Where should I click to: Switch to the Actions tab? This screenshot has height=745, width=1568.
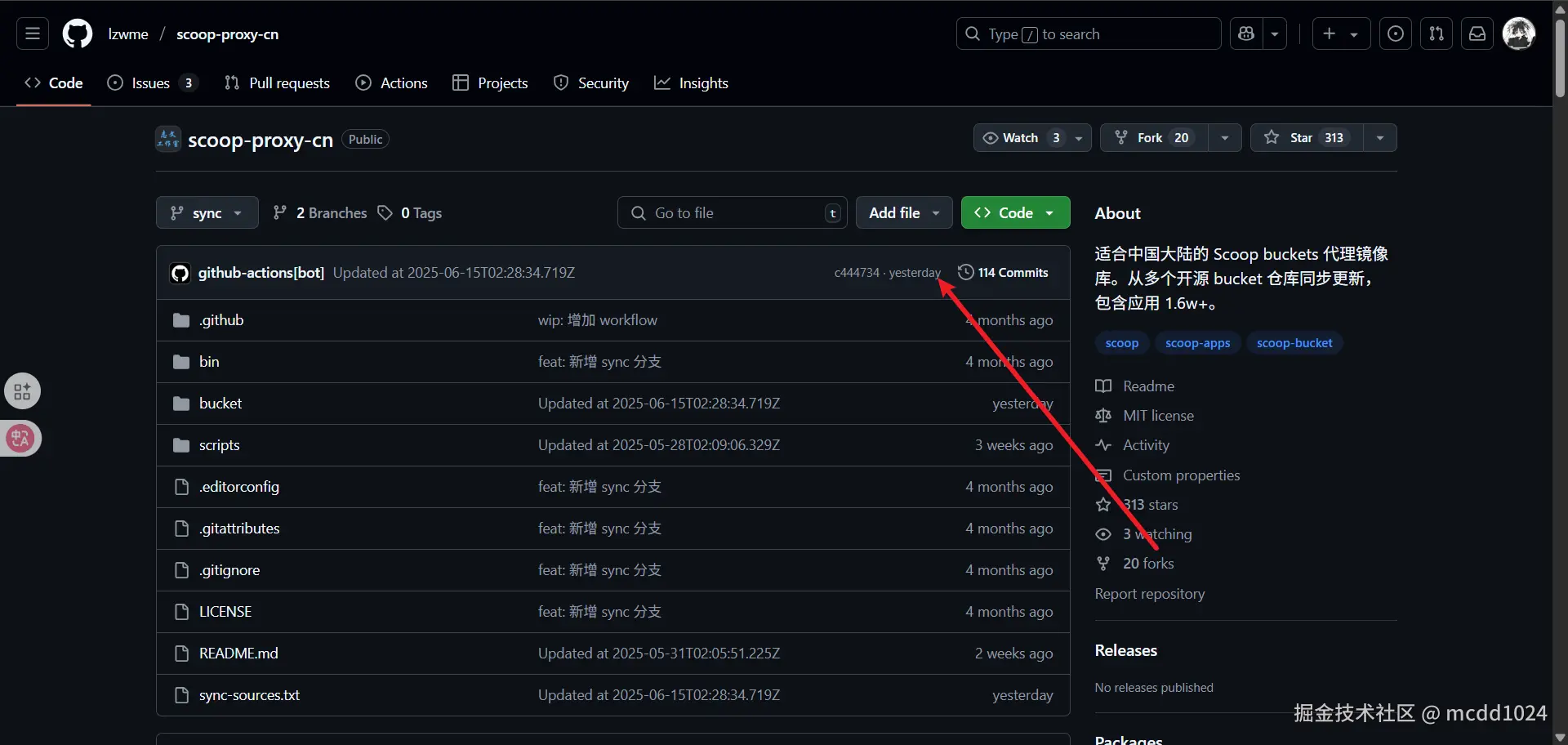(x=392, y=83)
